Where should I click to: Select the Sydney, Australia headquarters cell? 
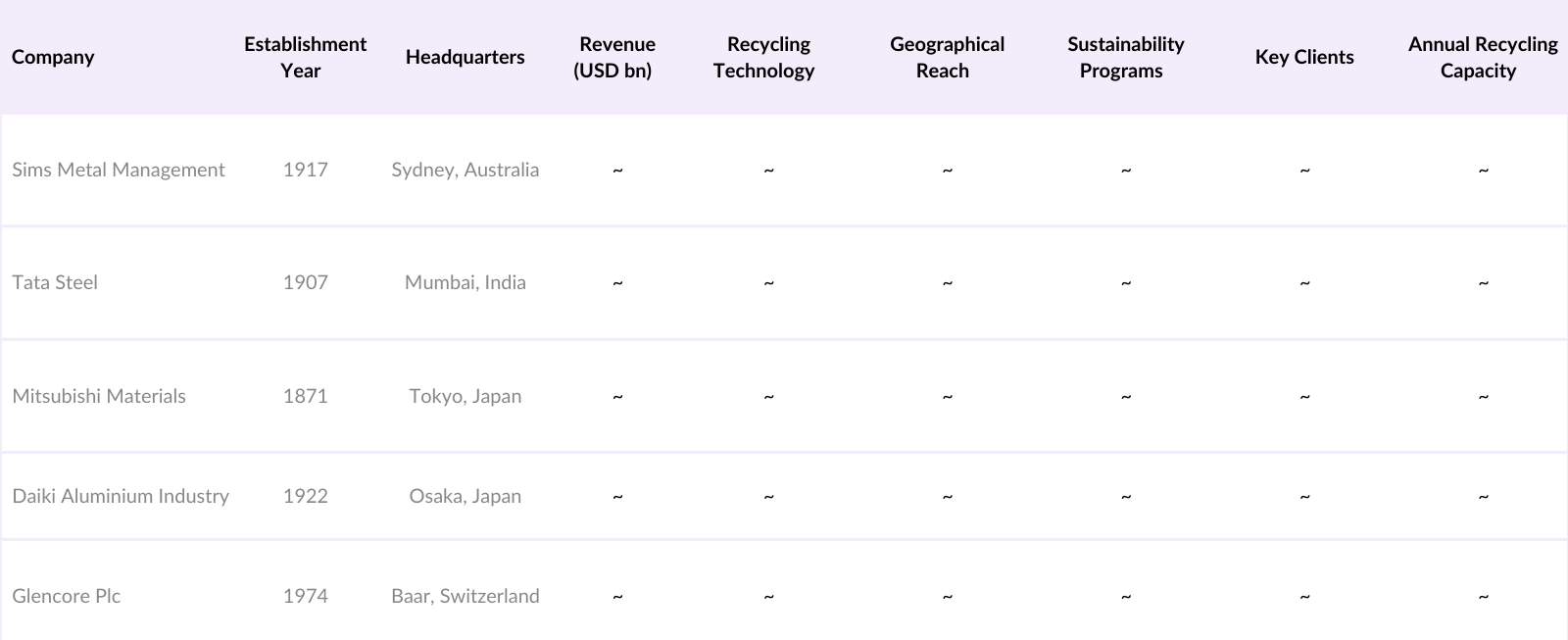tap(465, 170)
